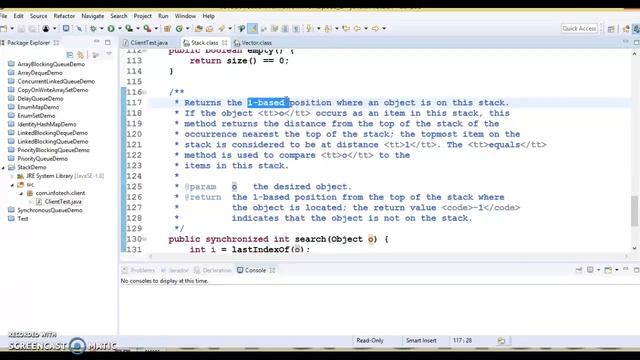Click the Debug bug icon in toolbar
This screenshot has height=360, width=640.
pos(93,29)
